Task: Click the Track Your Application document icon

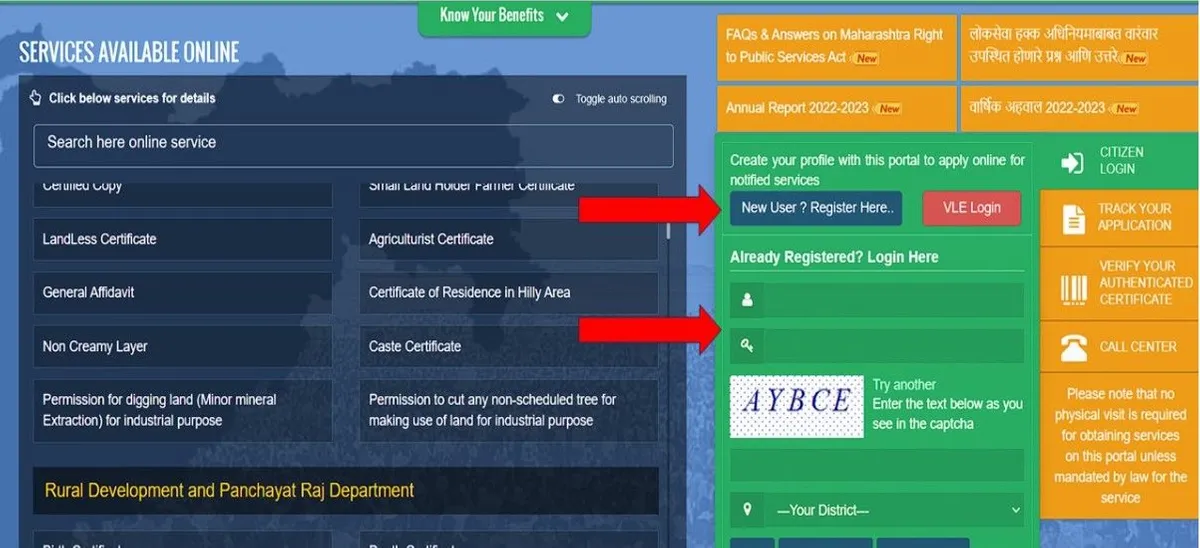Action: point(1073,218)
